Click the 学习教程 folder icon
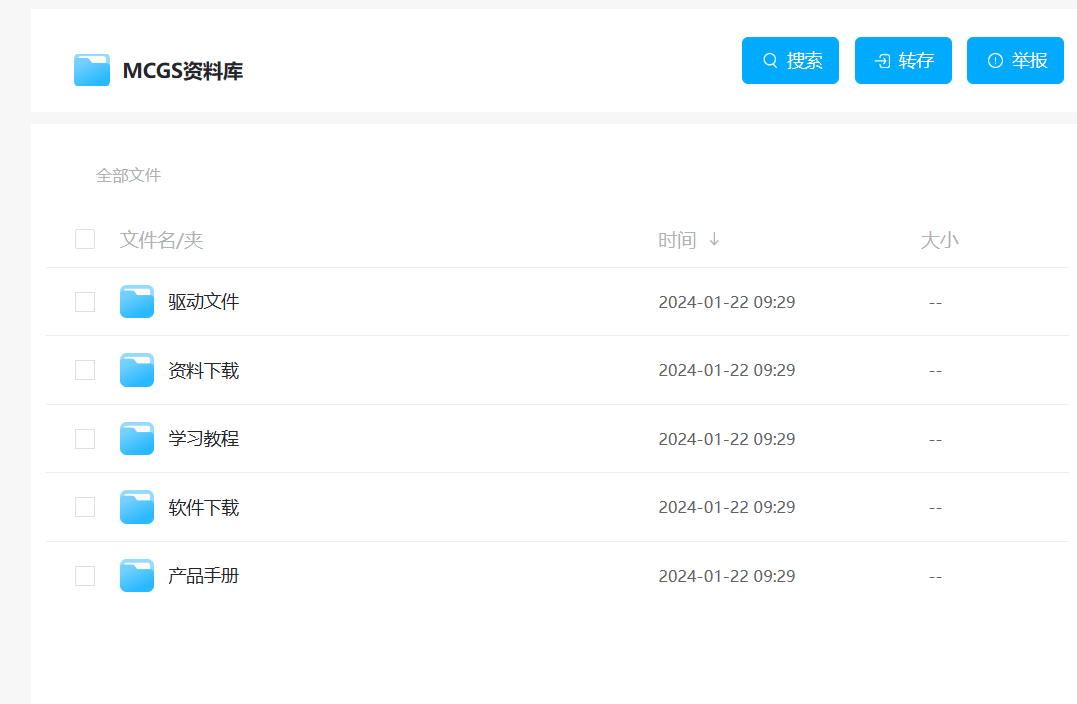The width and height of the screenshot is (1077, 704). click(x=137, y=439)
